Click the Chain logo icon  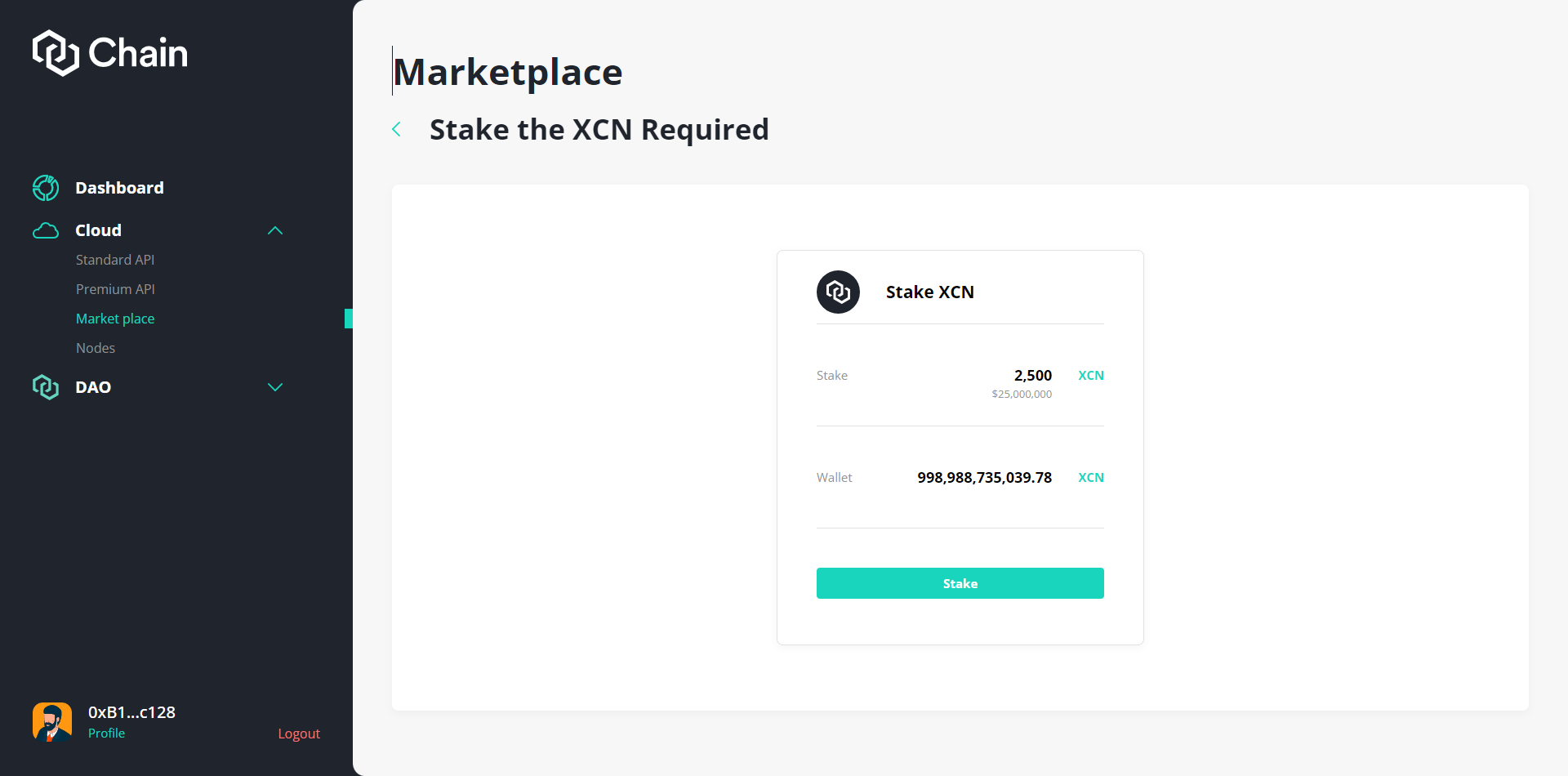click(56, 53)
